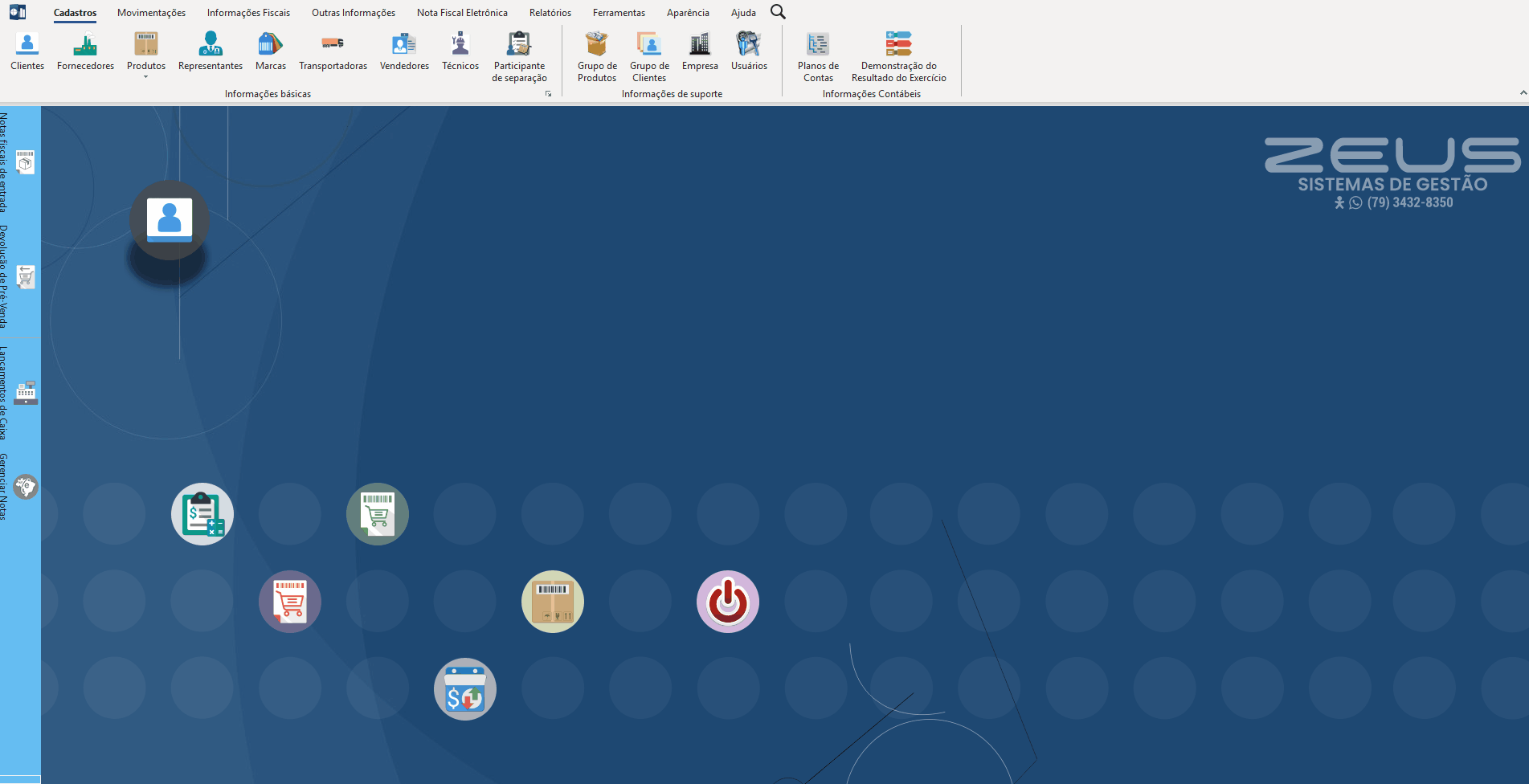Open the Transportadoras registration
Viewport: 1529px width, 784px height.
[x=333, y=51]
